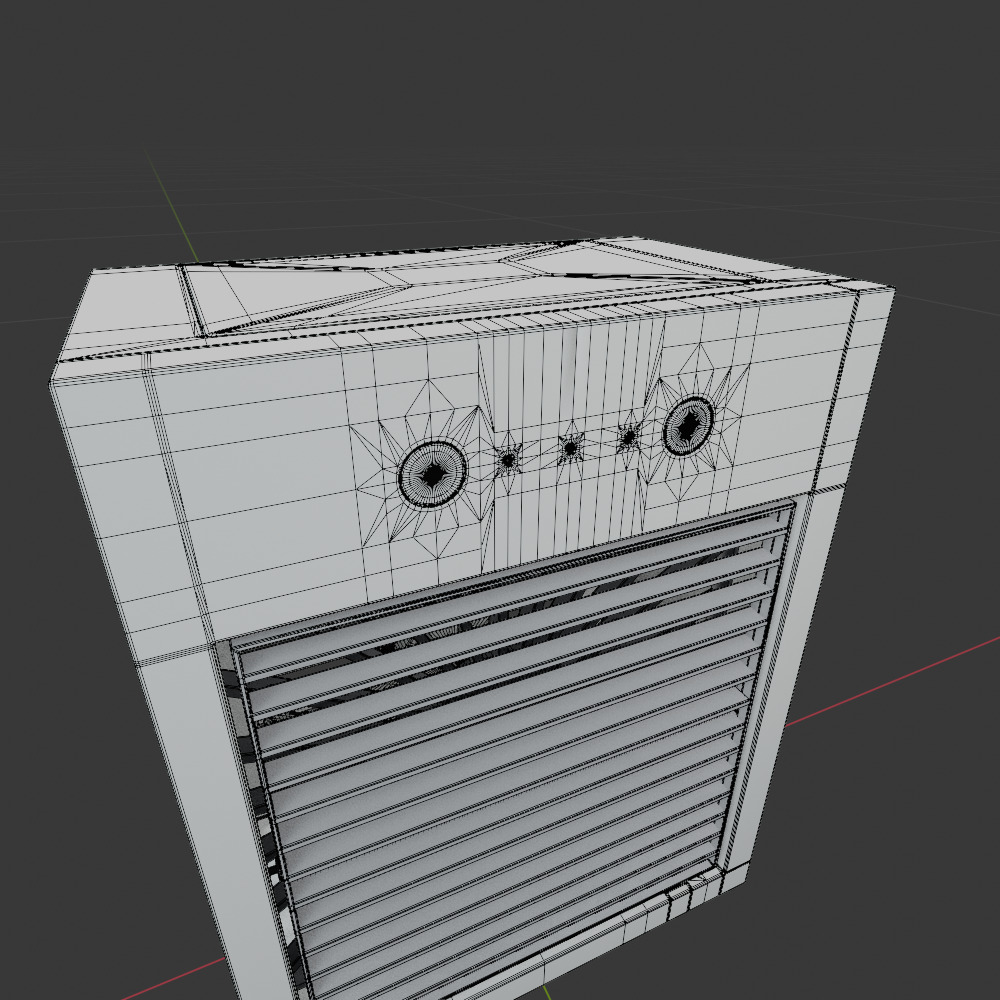The image size is (1000, 1000).
Task: Select the large left circular knob on the model
Action: (433, 474)
